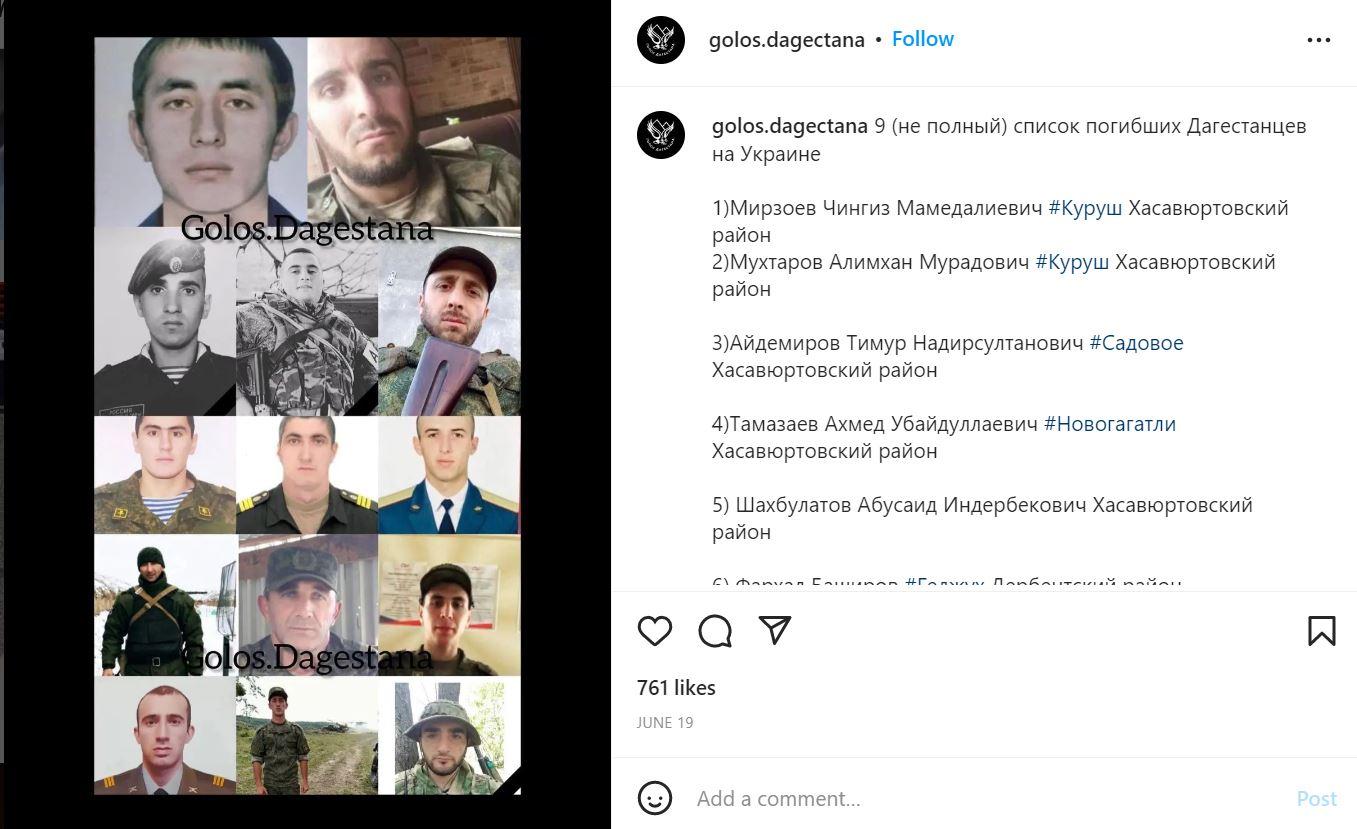1357x829 pixels.
Task: Open the first #Куруш hashtag
Action: click(x=1085, y=208)
